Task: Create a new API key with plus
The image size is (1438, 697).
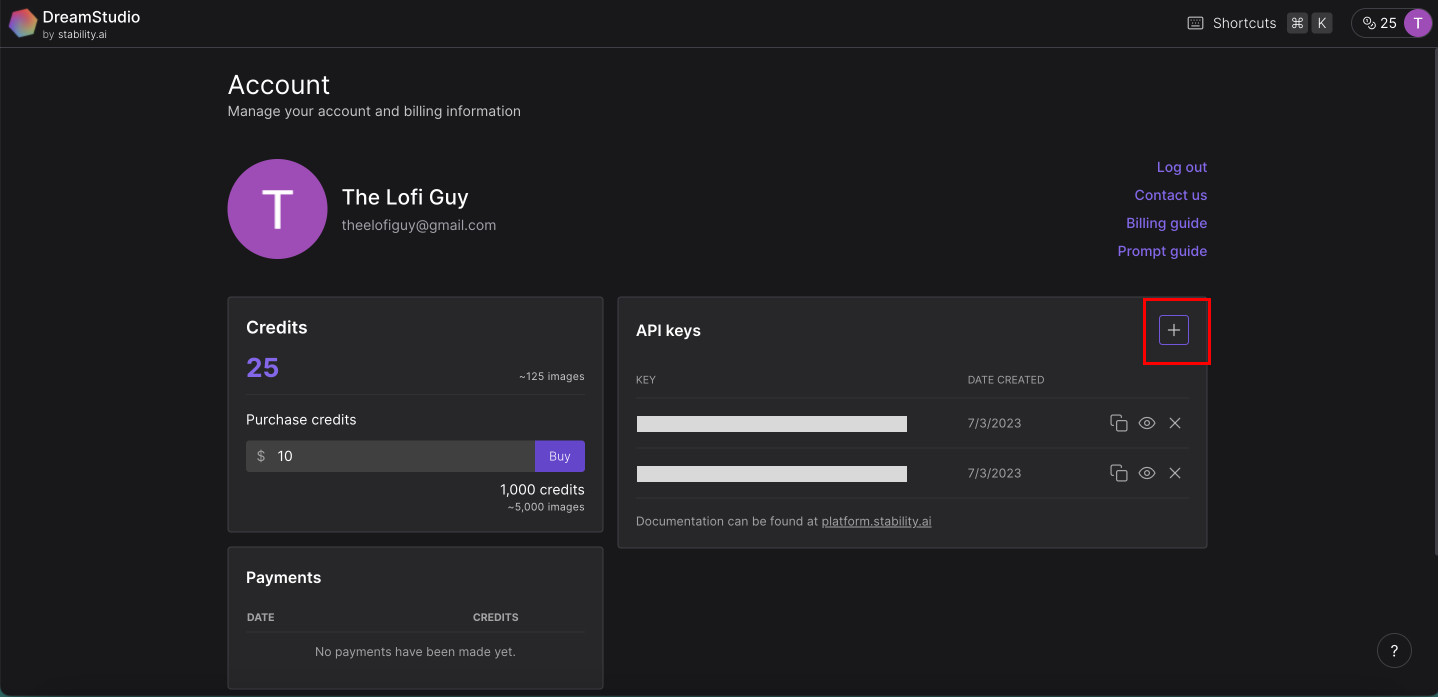Action: pos(1174,330)
